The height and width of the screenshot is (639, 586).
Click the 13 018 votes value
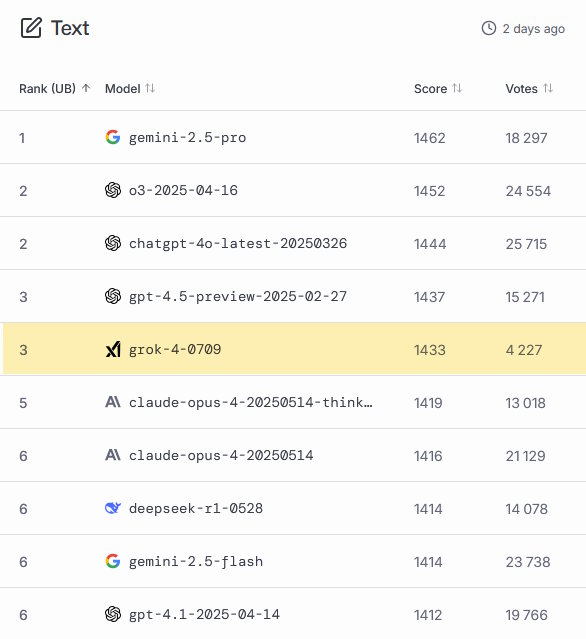click(526, 403)
